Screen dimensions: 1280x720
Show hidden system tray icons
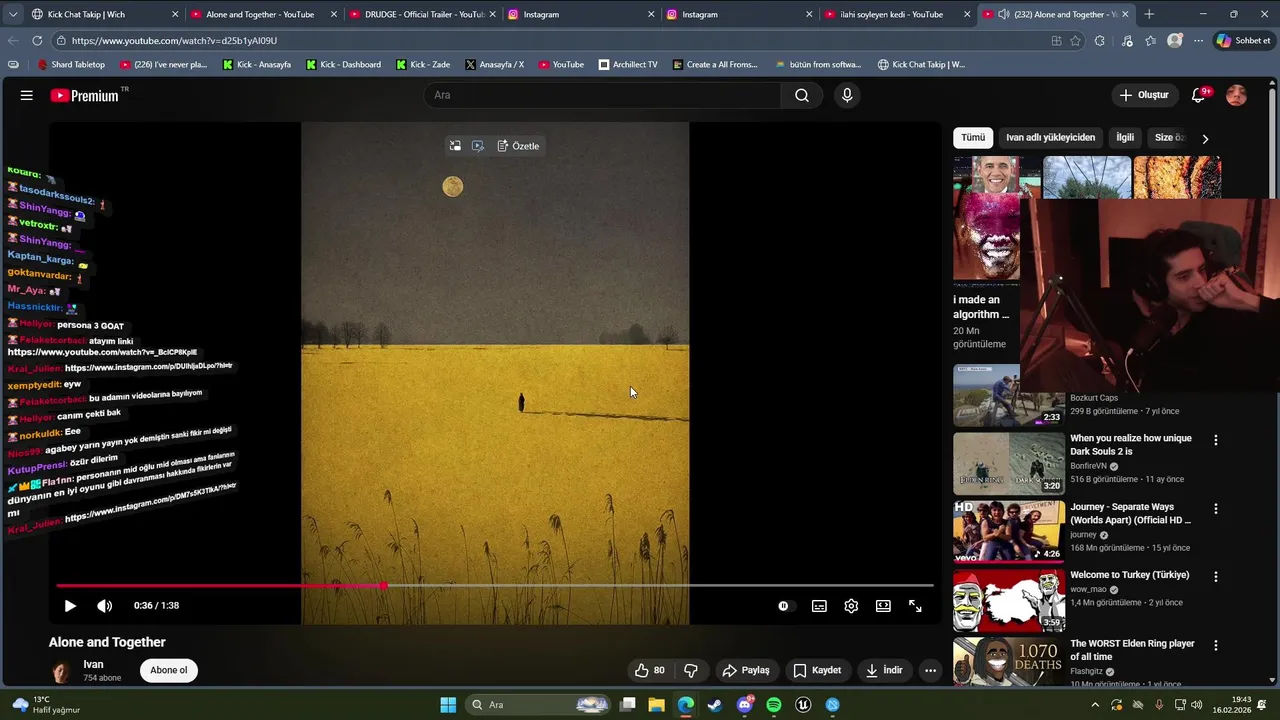click(1095, 705)
